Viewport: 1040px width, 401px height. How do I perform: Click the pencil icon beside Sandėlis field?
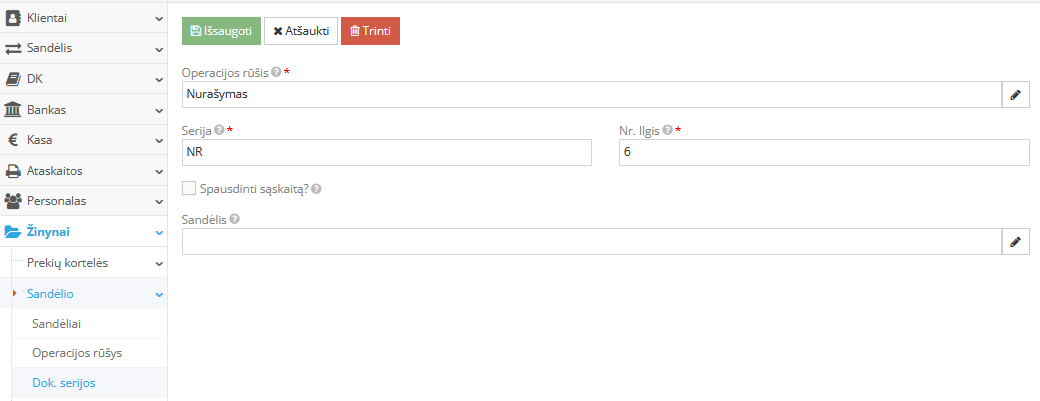pyautogui.click(x=1015, y=242)
